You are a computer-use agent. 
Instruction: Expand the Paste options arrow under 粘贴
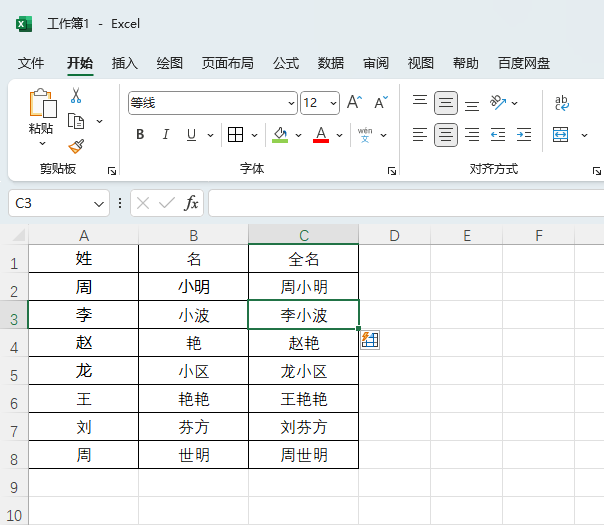click(x=42, y=144)
